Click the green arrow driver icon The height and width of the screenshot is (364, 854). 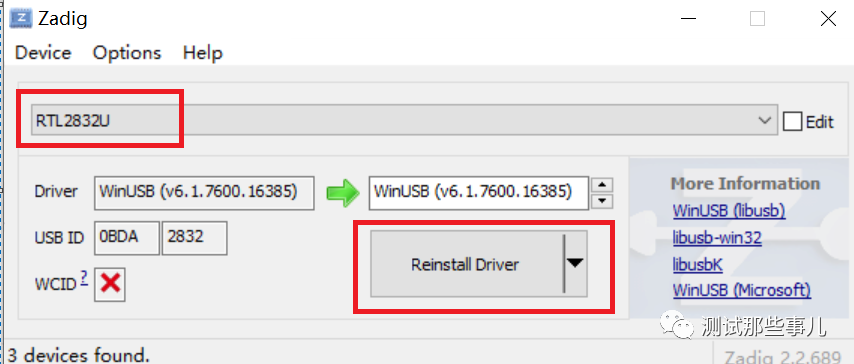tap(343, 192)
